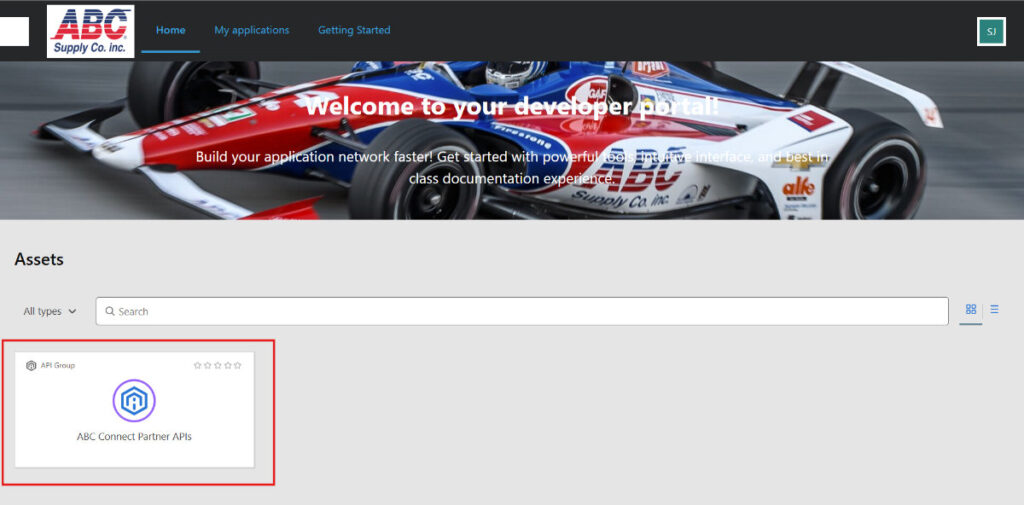Click the Welcome to your developer portal heading
This screenshot has width=1024, height=505.
(x=512, y=106)
